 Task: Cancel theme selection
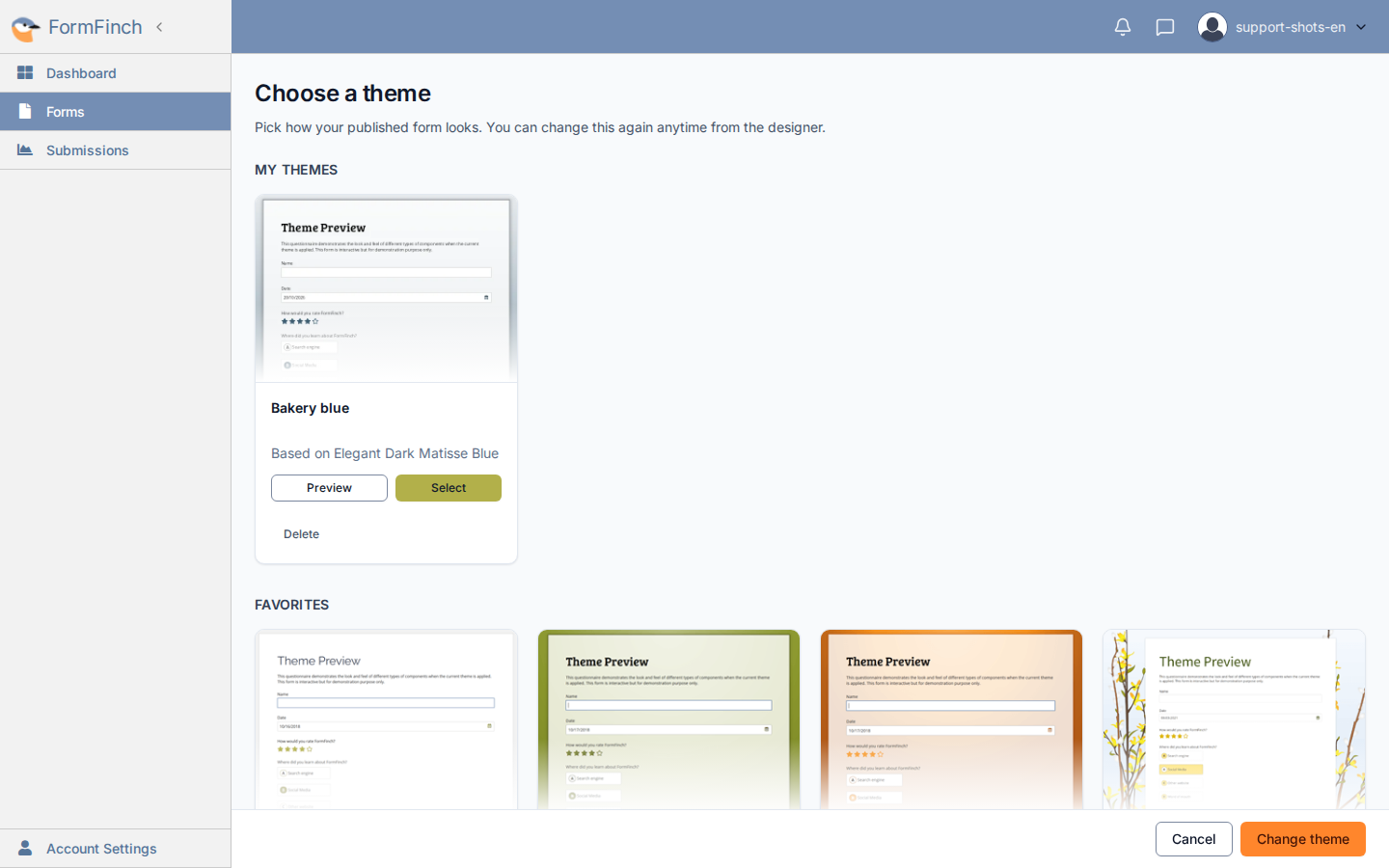coord(1193,839)
